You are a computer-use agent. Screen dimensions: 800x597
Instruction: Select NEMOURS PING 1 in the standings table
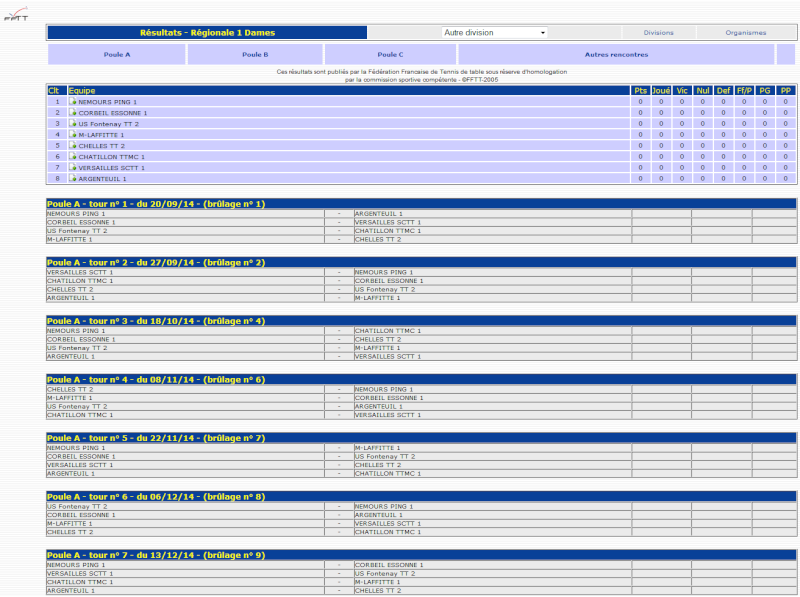[x=108, y=102]
